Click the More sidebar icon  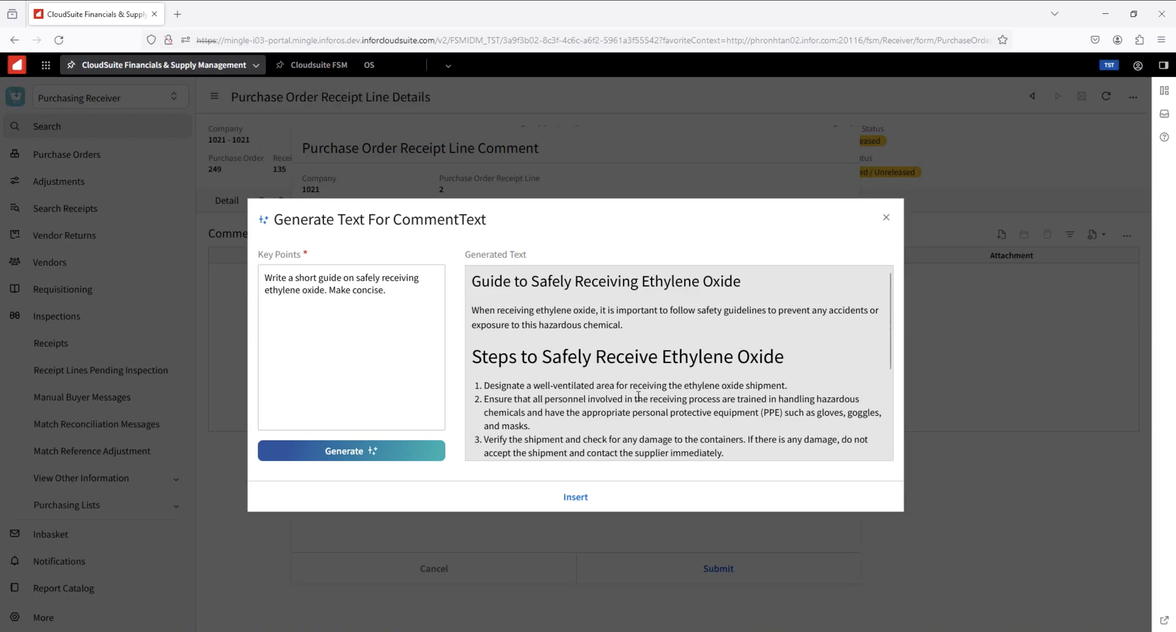click(14, 617)
